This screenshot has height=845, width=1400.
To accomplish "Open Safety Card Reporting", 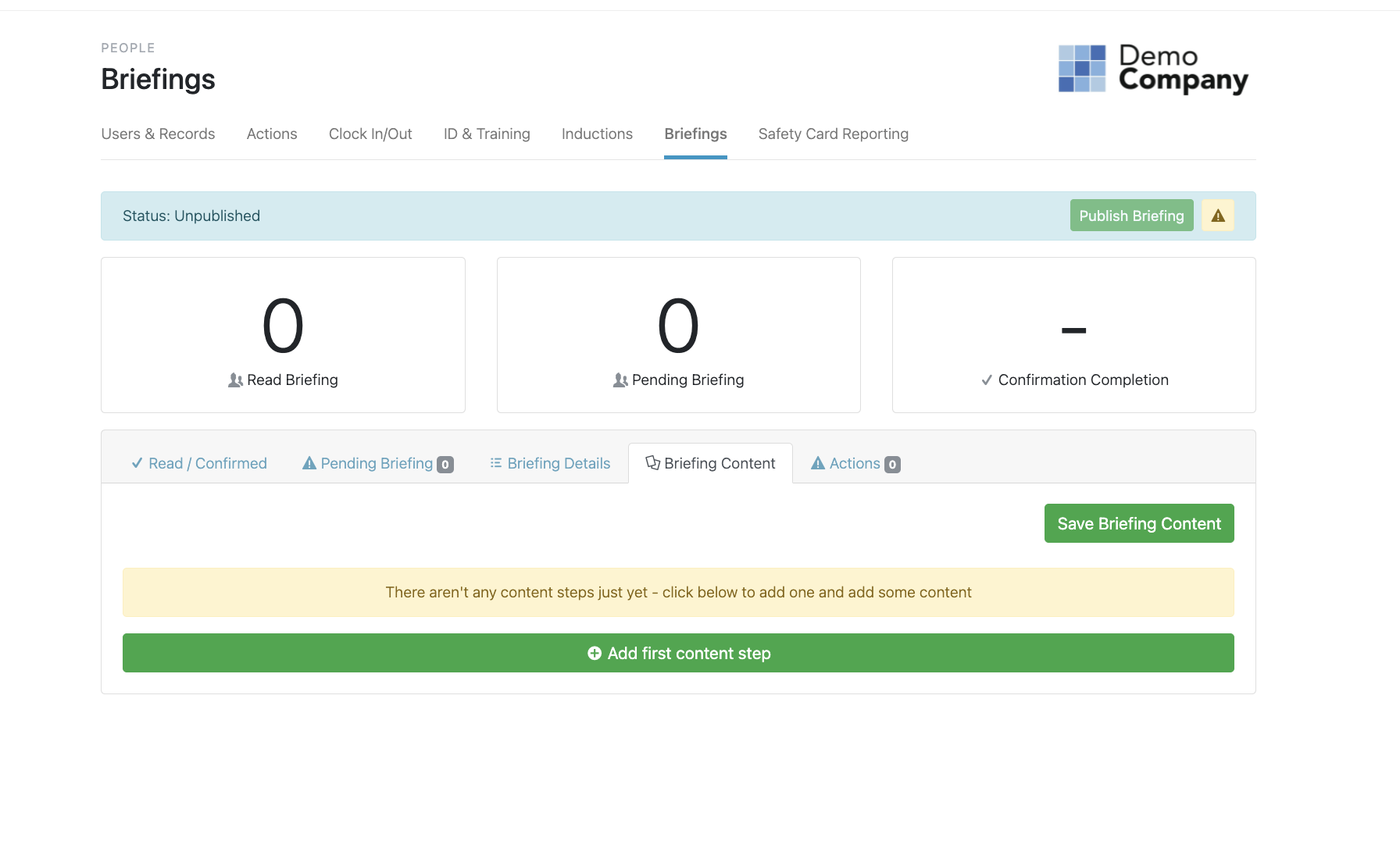I will [833, 134].
